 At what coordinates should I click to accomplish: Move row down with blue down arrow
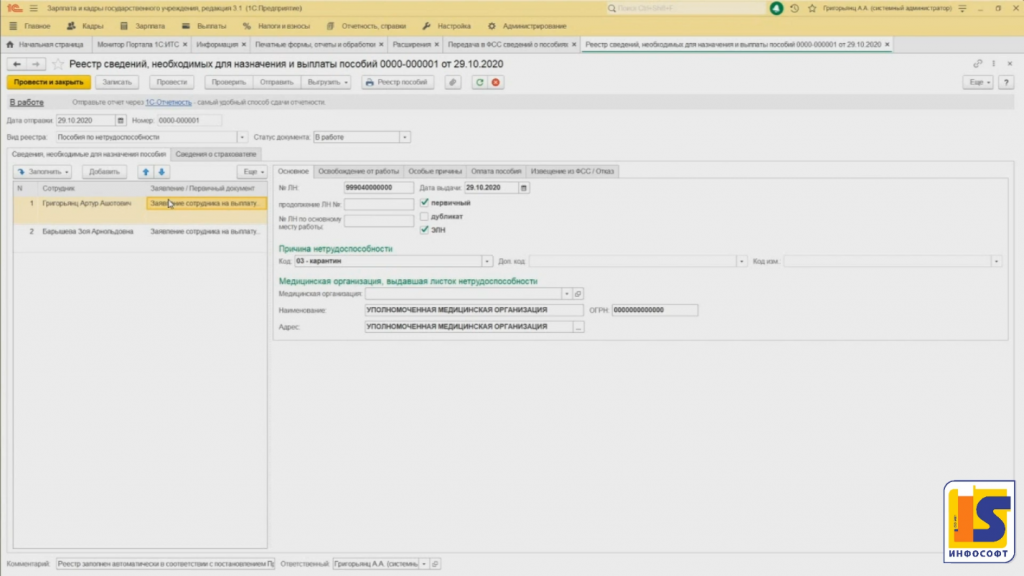point(162,172)
